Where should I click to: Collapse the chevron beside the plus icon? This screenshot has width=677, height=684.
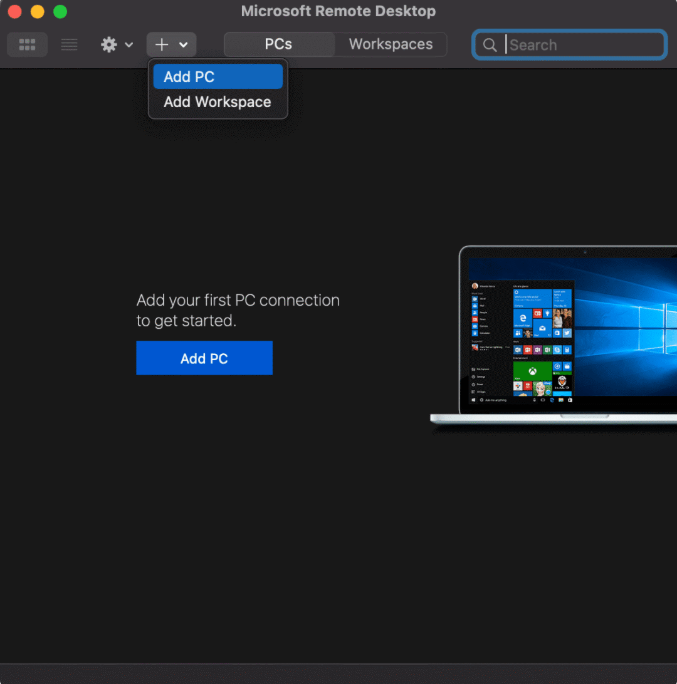click(x=183, y=45)
